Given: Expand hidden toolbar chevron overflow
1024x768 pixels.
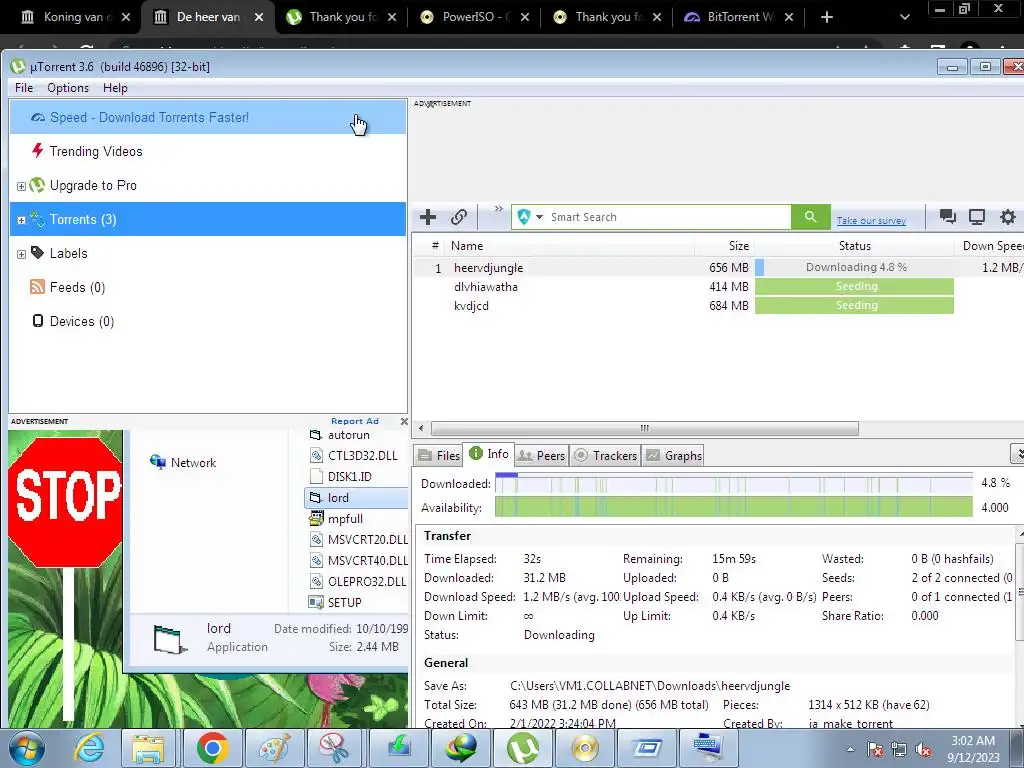Looking at the screenshot, I should tap(498, 209).
